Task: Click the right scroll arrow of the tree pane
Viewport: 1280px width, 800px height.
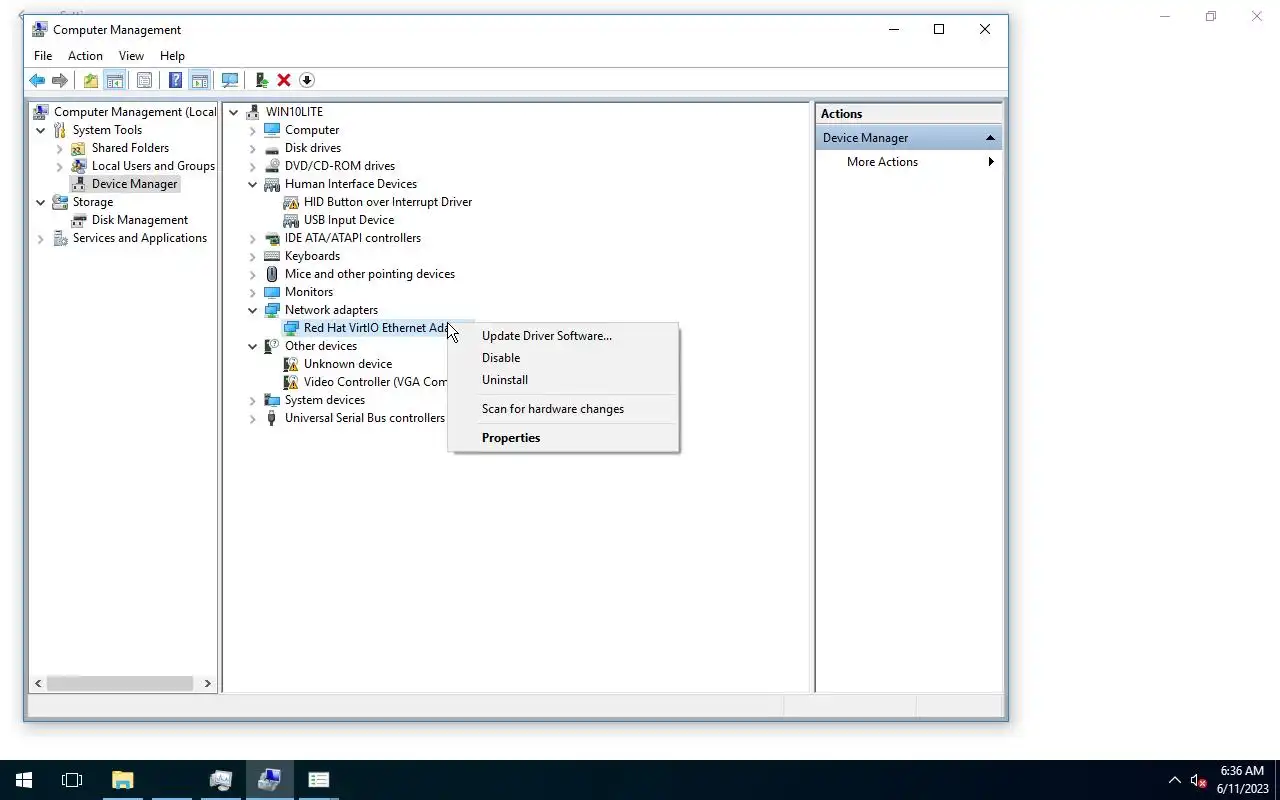Action: pos(207,684)
